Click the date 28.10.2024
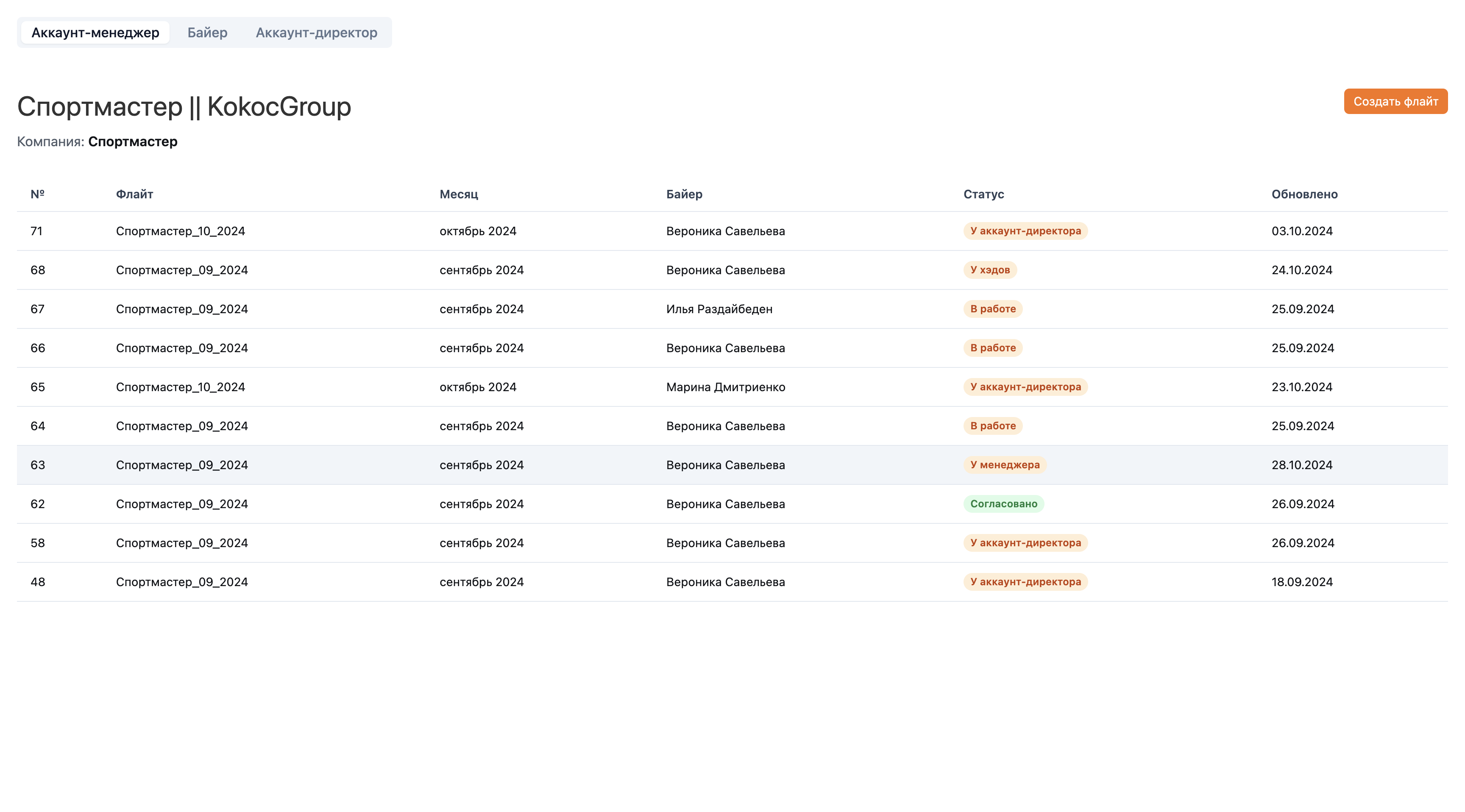Screen dimensions: 1465x812 (1302, 465)
